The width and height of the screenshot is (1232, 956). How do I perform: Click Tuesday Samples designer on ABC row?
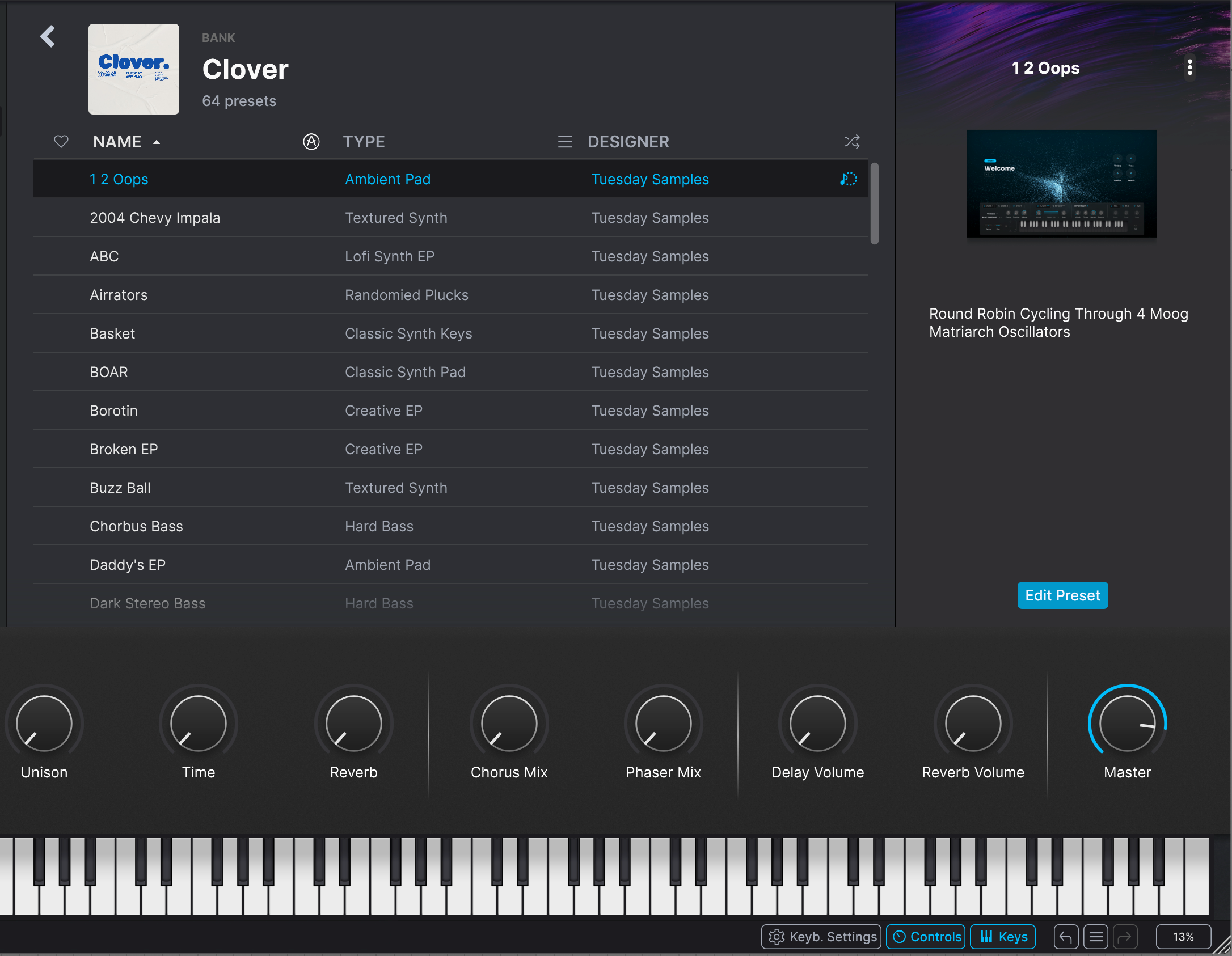(x=650, y=256)
